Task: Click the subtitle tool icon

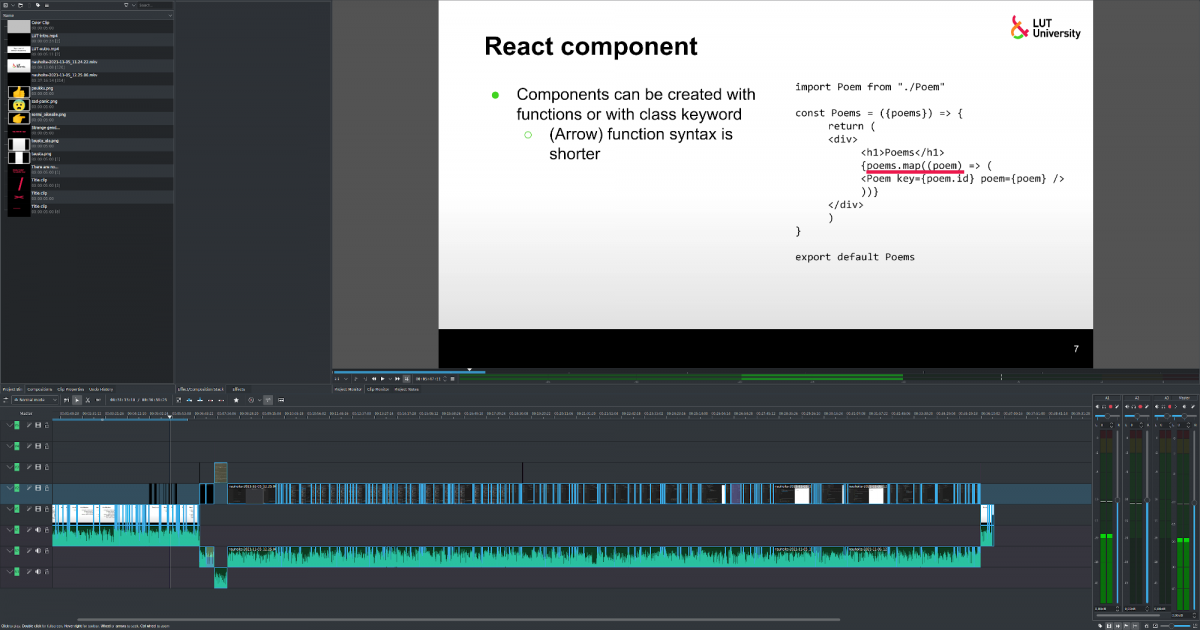Action: [x=281, y=400]
